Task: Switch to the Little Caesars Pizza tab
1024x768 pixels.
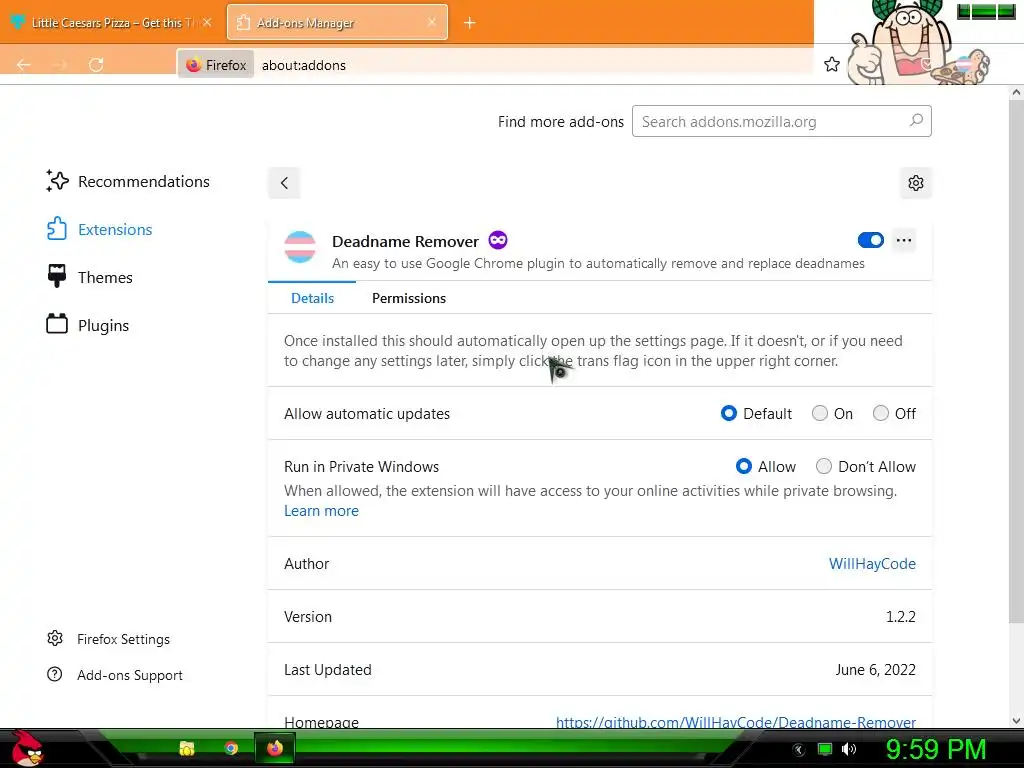Action: tap(111, 23)
